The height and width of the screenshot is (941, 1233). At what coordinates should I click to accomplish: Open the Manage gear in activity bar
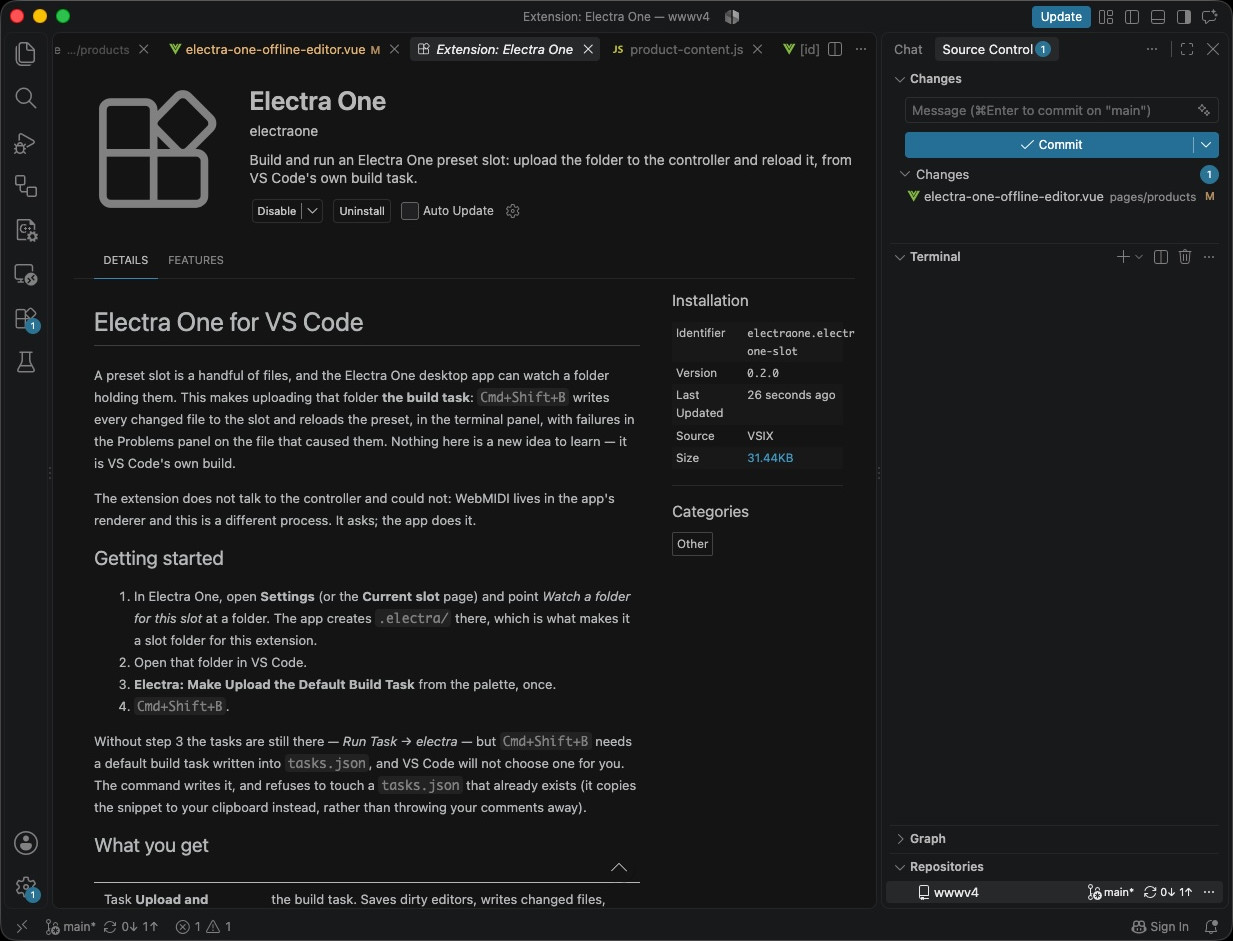[x=26, y=888]
